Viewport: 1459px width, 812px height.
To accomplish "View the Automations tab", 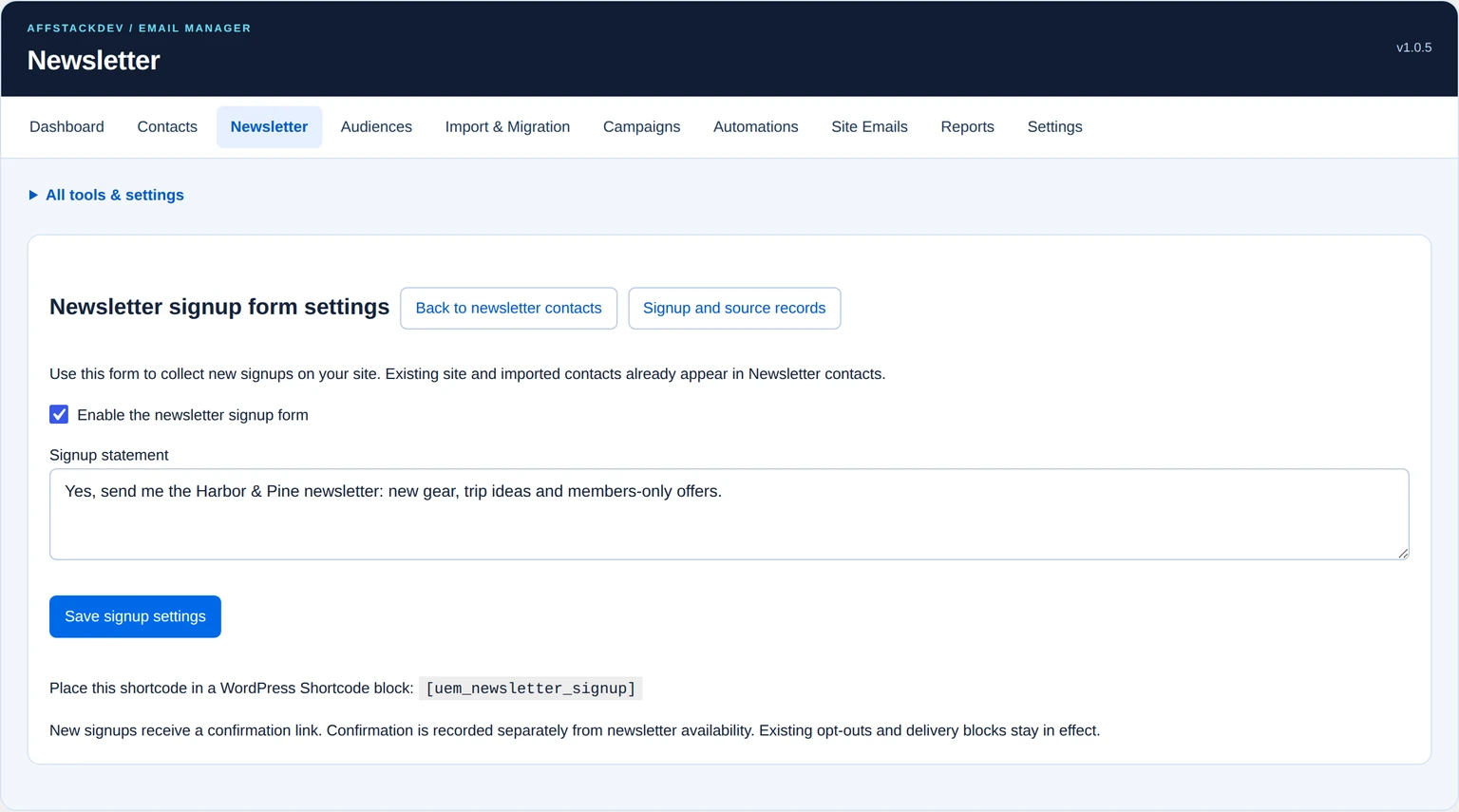I will (x=755, y=127).
